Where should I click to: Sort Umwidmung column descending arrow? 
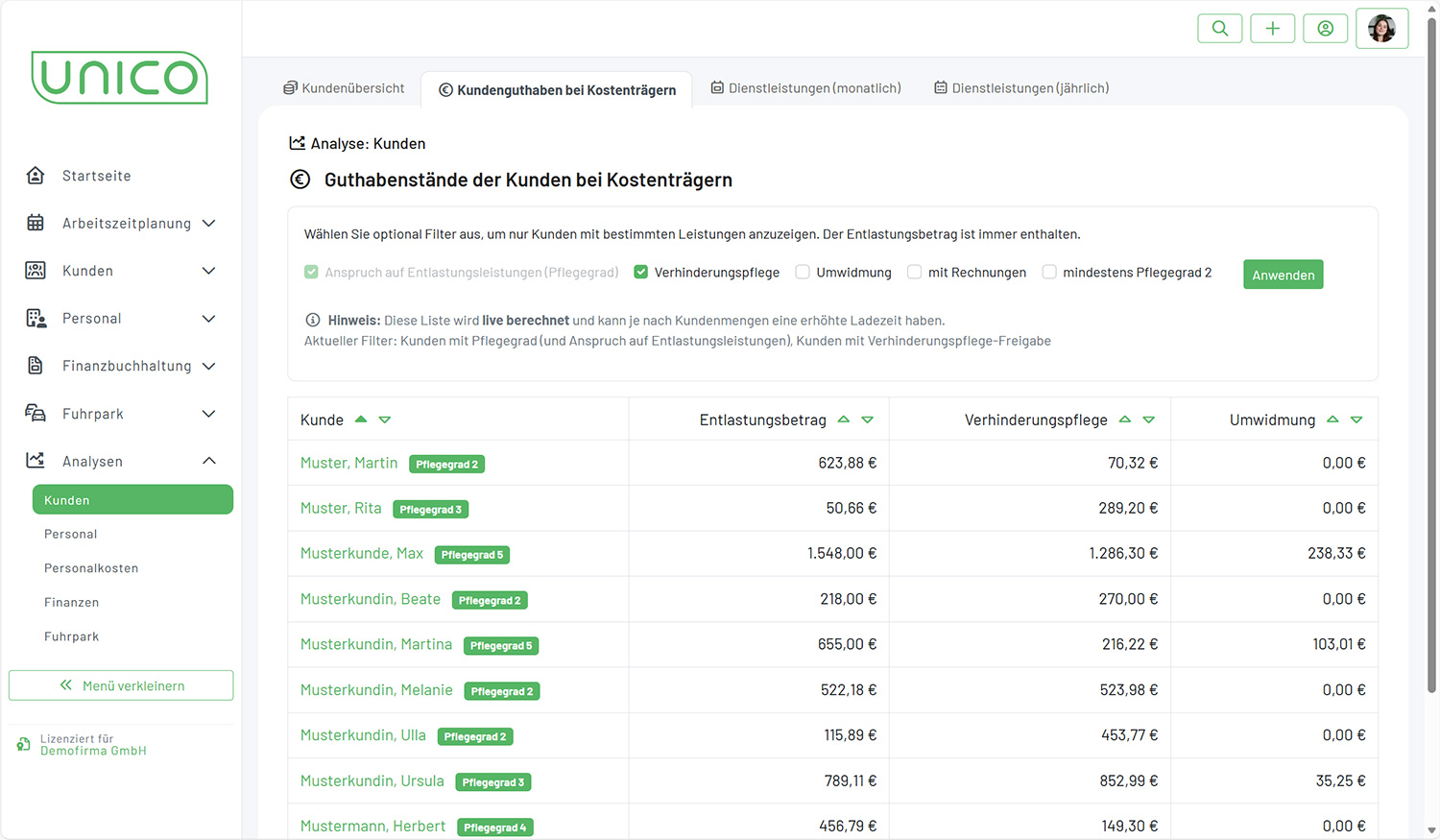(1356, 420)
